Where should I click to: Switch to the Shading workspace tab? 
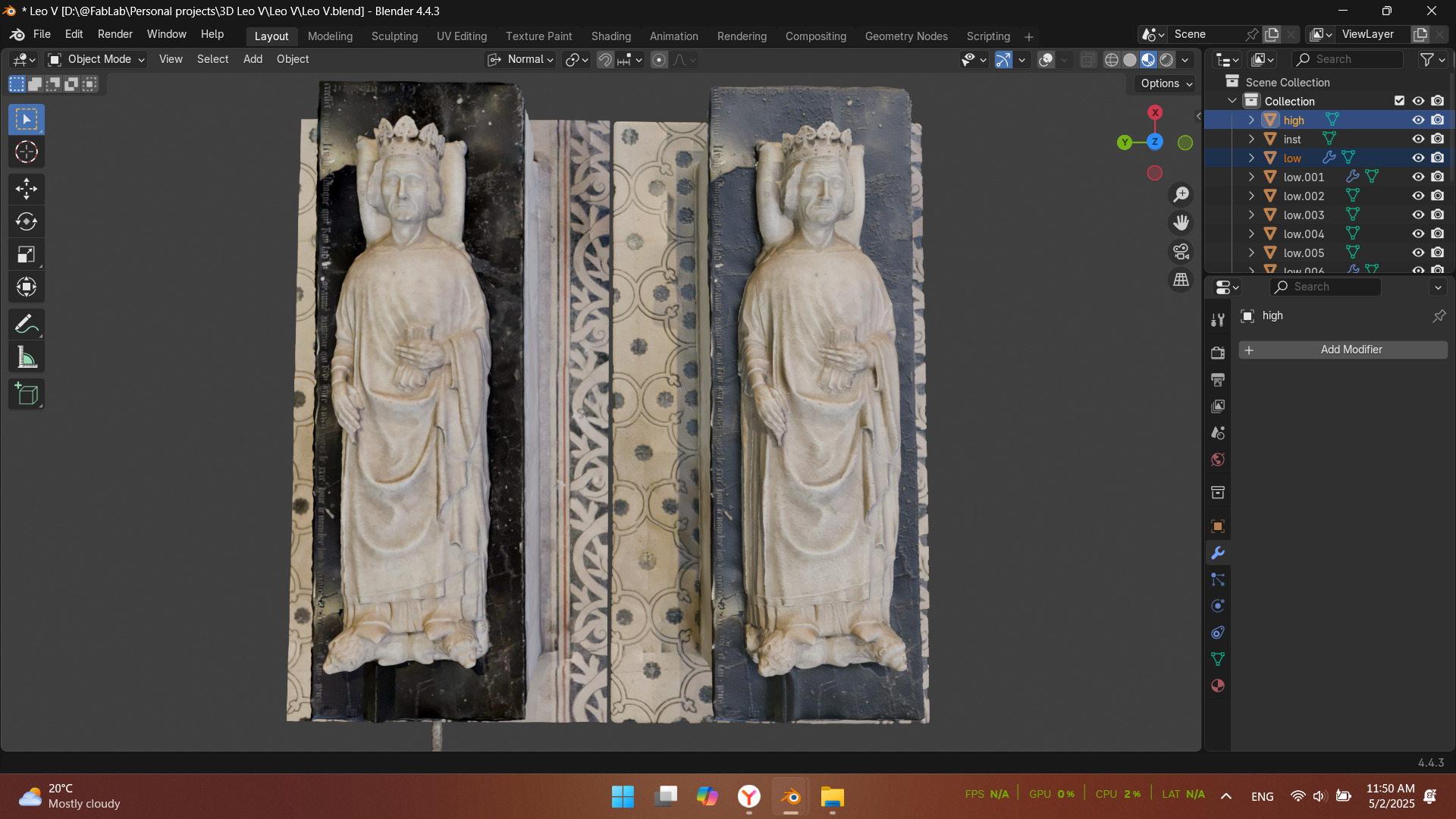point(611,36)
